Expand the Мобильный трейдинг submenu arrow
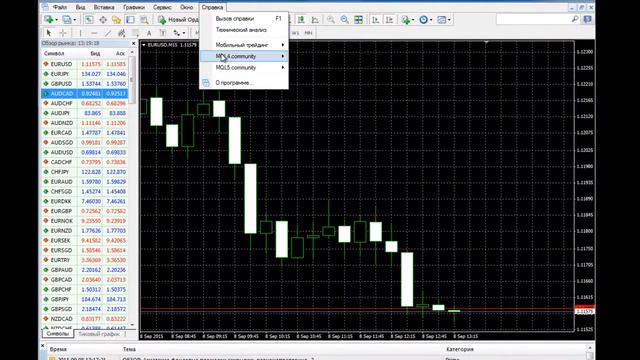The height and width of the screenshot is (360, 640). tap(283, 45)
